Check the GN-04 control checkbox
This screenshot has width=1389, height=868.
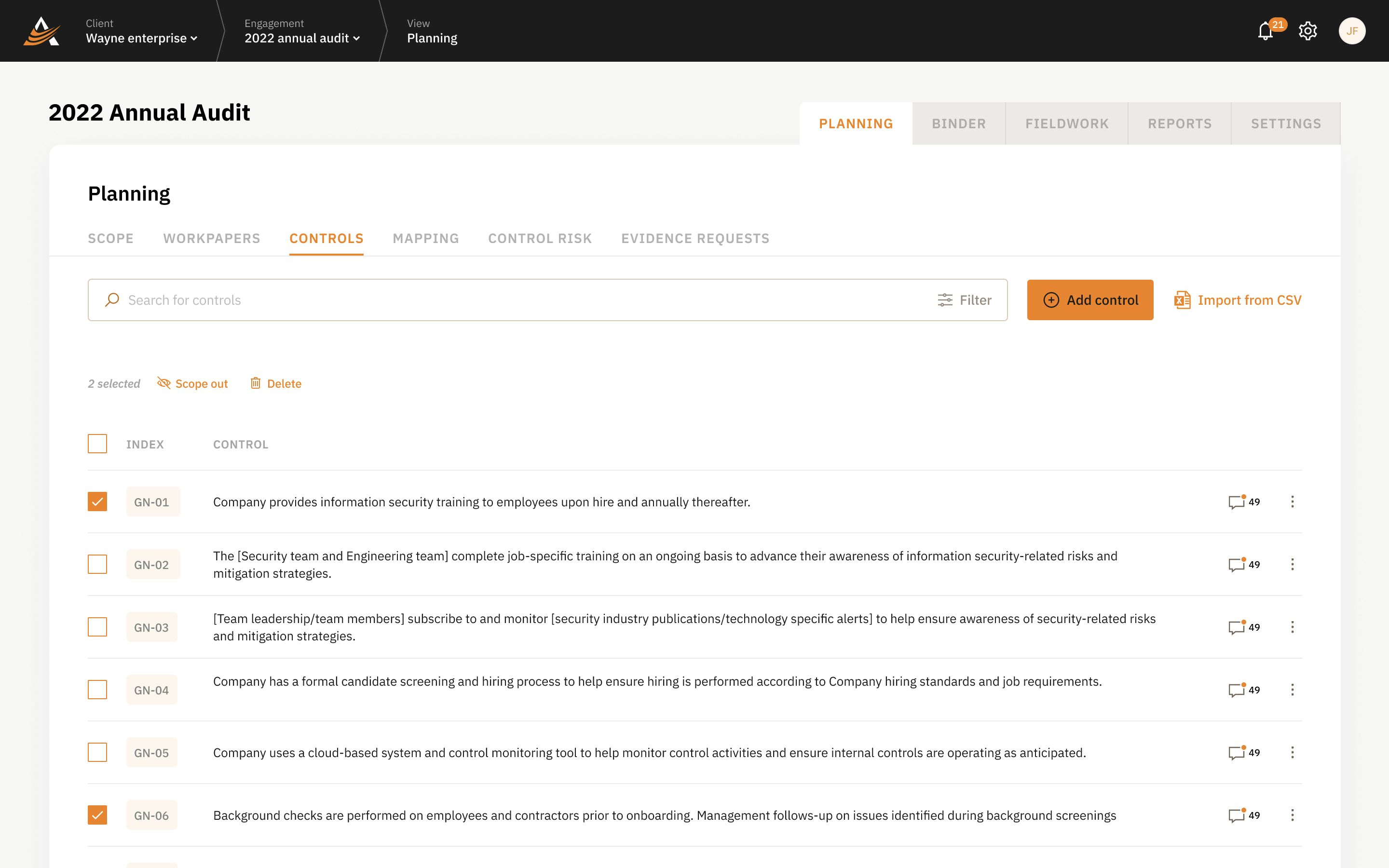97,690
